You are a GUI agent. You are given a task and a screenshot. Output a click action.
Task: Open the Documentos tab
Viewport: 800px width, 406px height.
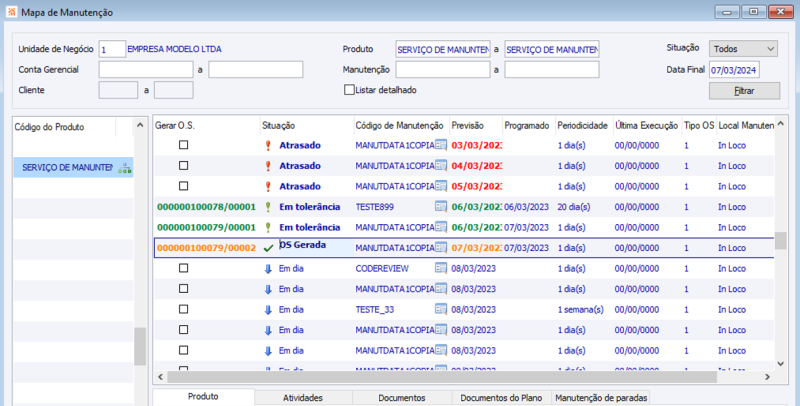[402, 398]
